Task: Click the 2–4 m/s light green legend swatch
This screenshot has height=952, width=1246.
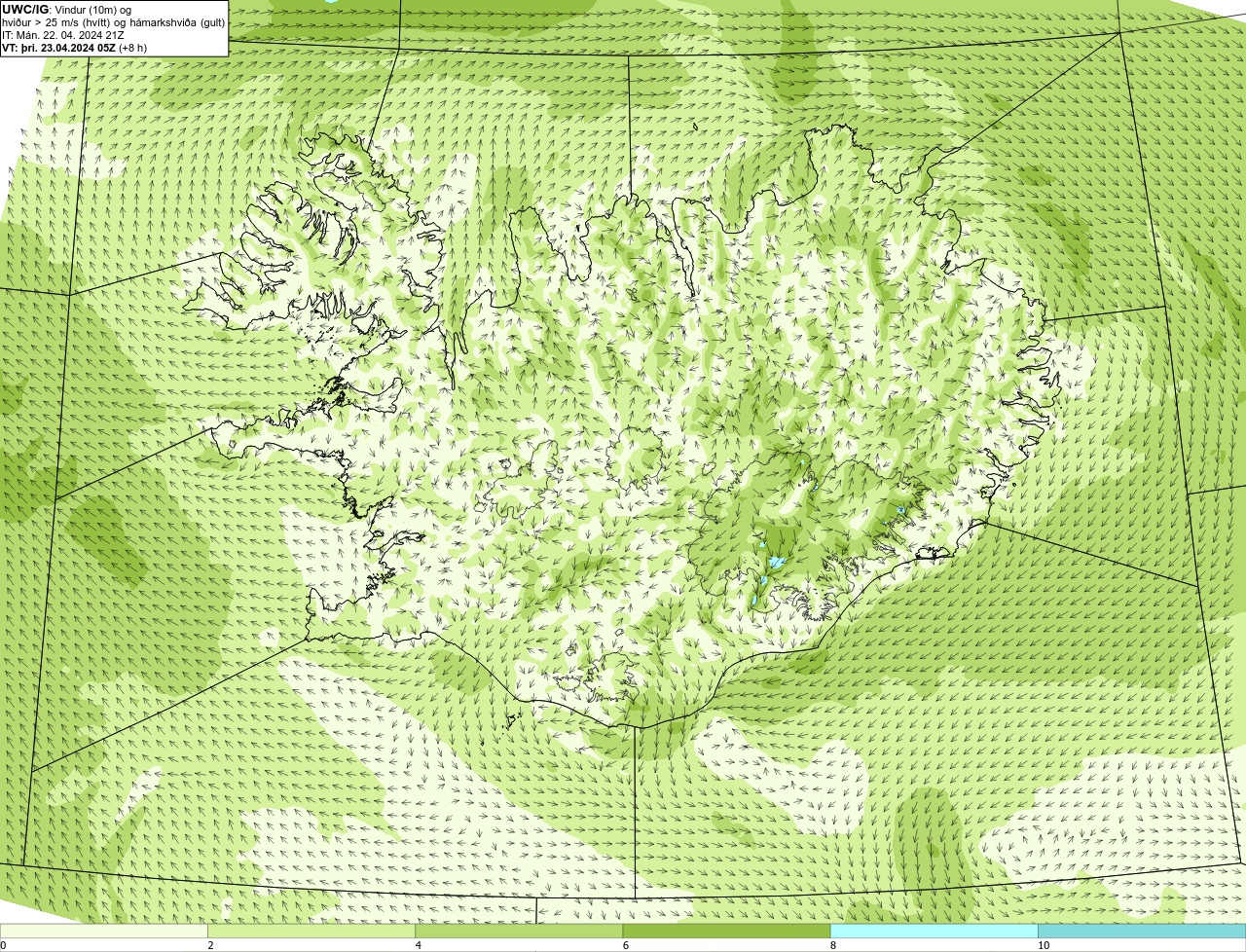Action: (x=311, y=932)
